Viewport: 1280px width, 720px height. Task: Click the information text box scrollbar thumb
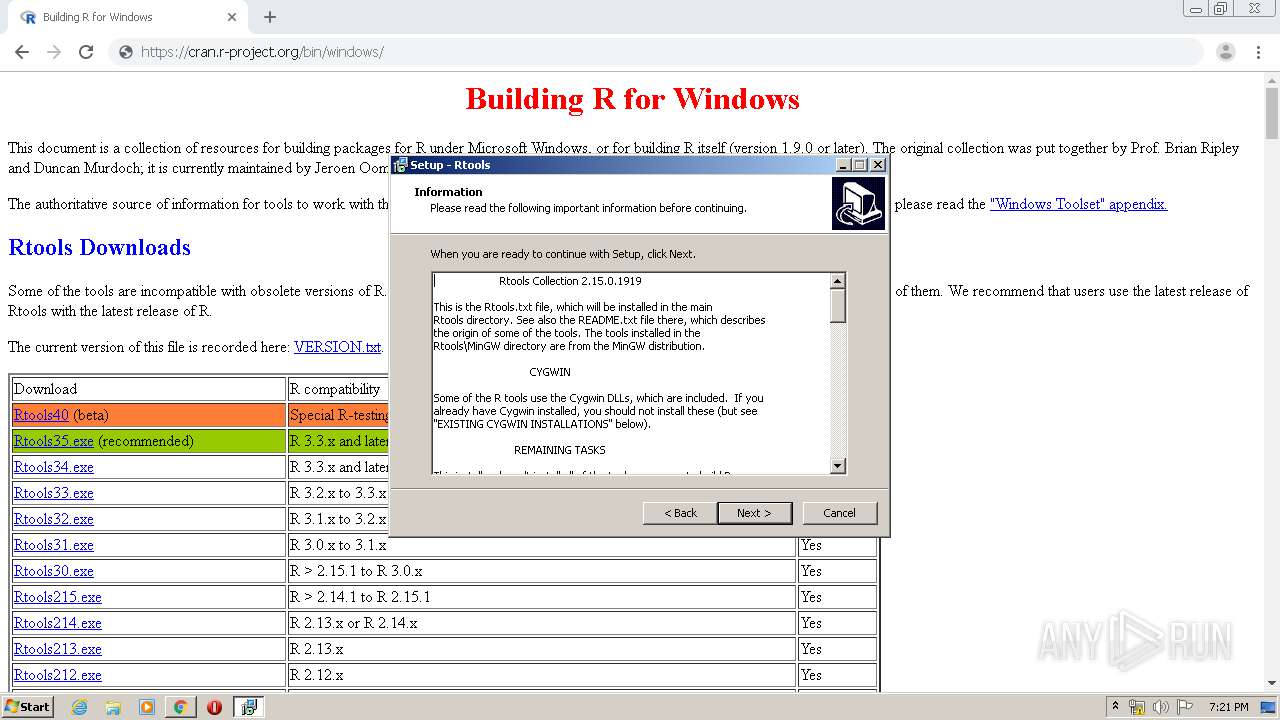point(838,306)
